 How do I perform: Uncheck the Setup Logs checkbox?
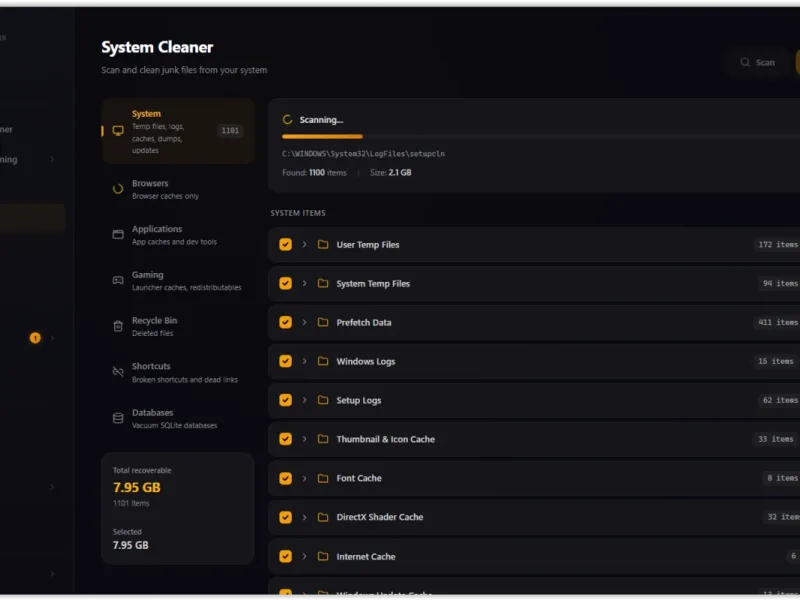pos(286,400)
